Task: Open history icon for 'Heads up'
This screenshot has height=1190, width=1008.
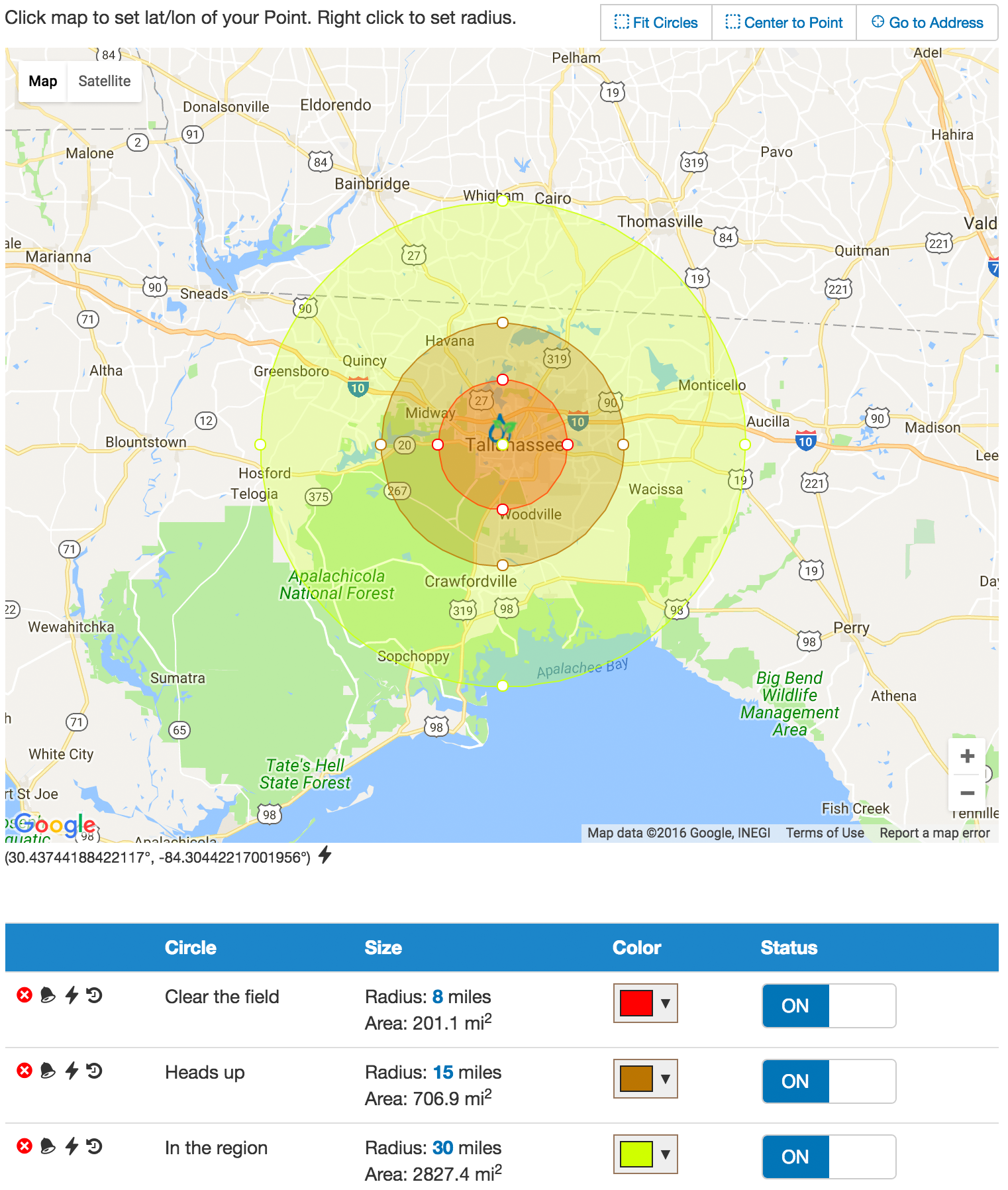Action: click(x=95, y=1070)
